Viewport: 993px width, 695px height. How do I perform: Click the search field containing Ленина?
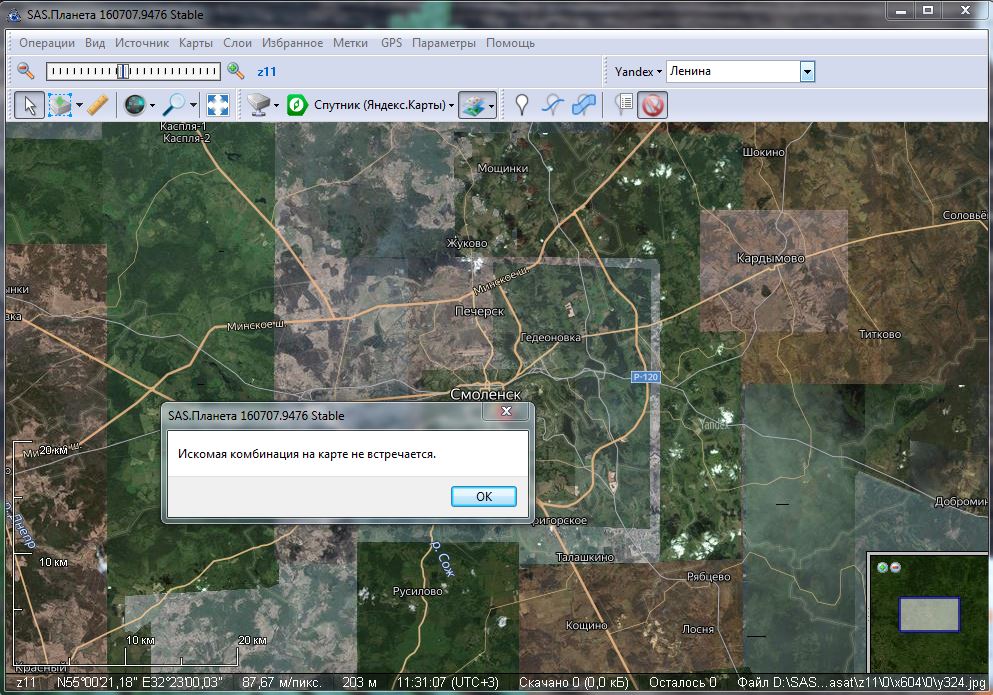(x=732, y=72)
